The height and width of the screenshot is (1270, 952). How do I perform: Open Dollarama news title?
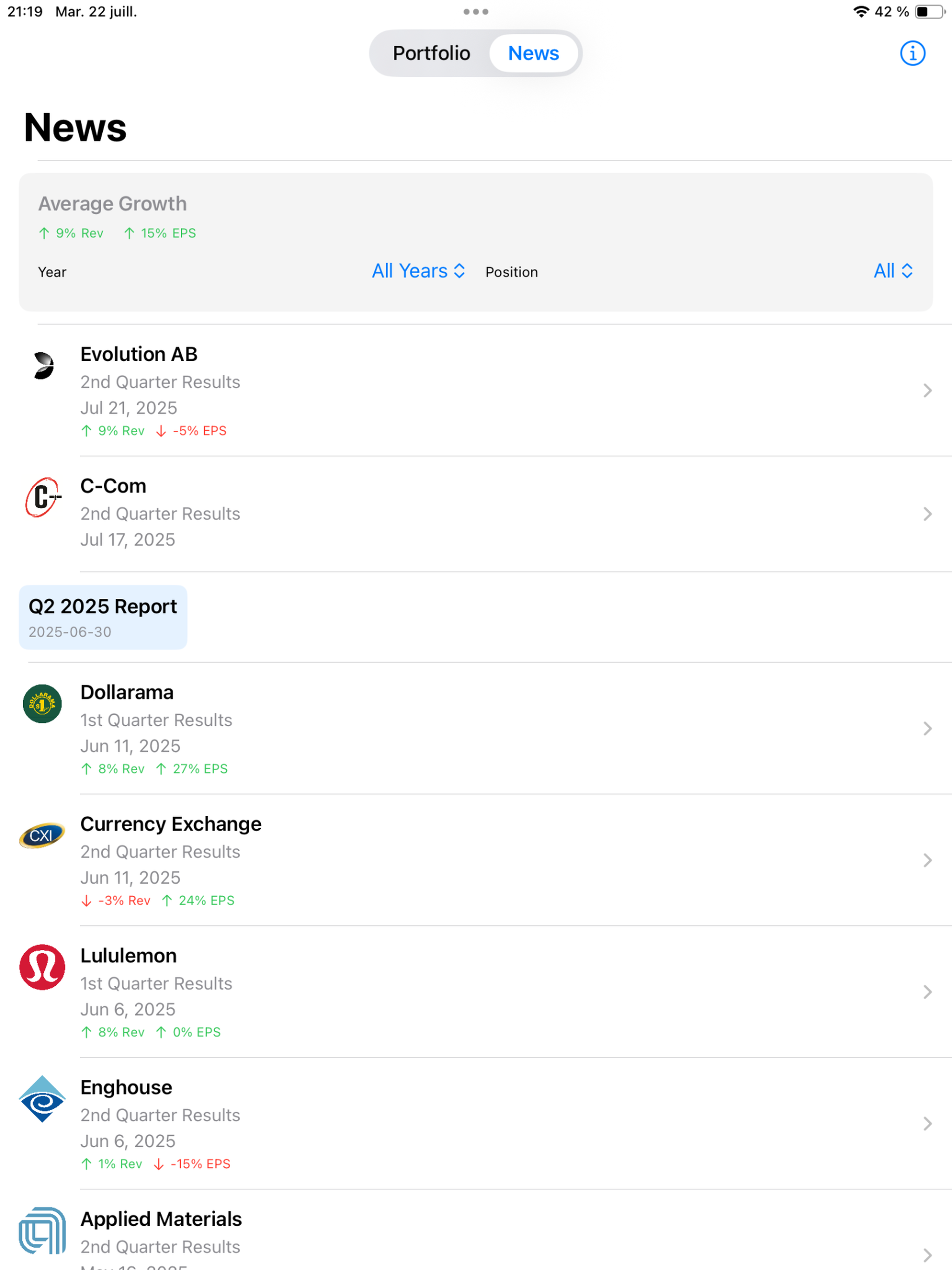point(127,693)
